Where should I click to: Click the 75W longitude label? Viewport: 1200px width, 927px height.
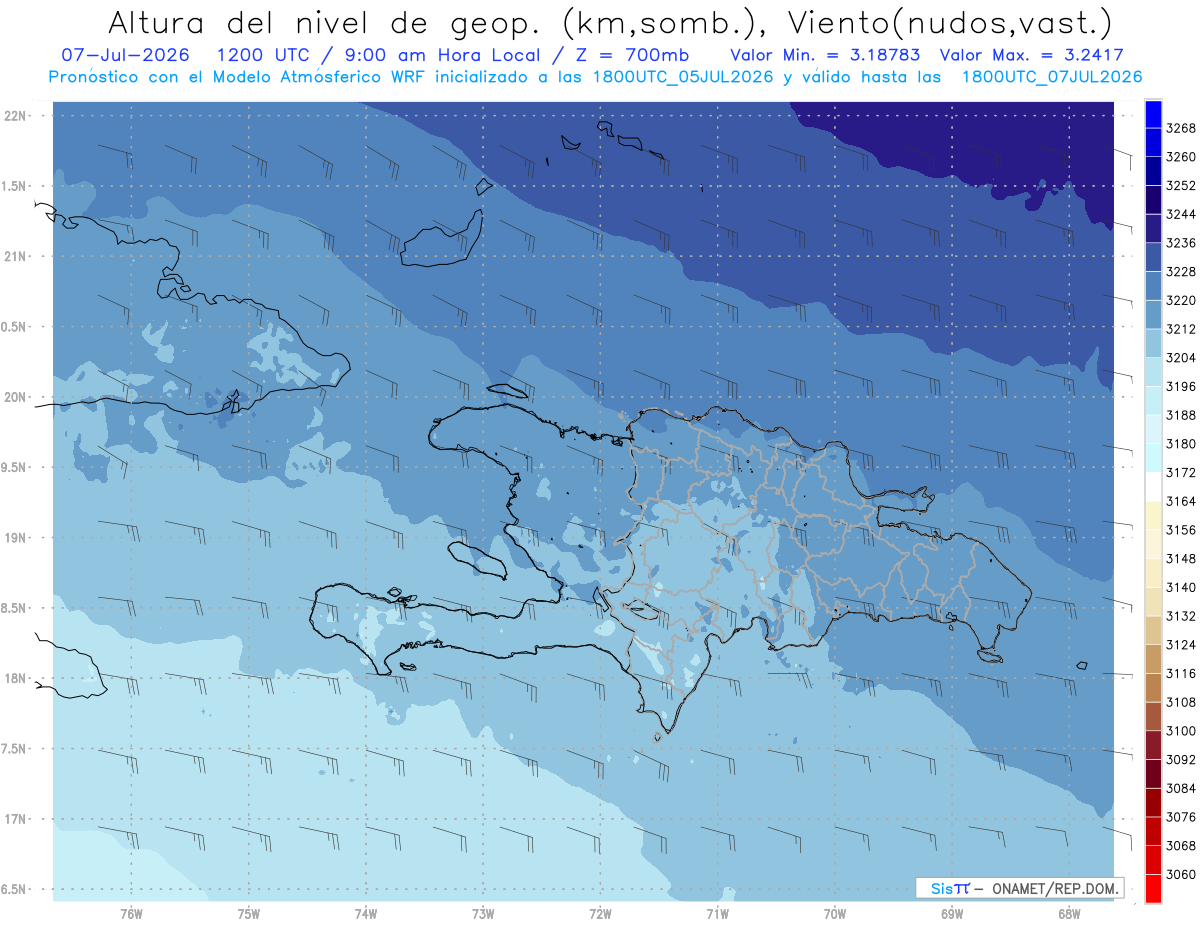[248, 914]
